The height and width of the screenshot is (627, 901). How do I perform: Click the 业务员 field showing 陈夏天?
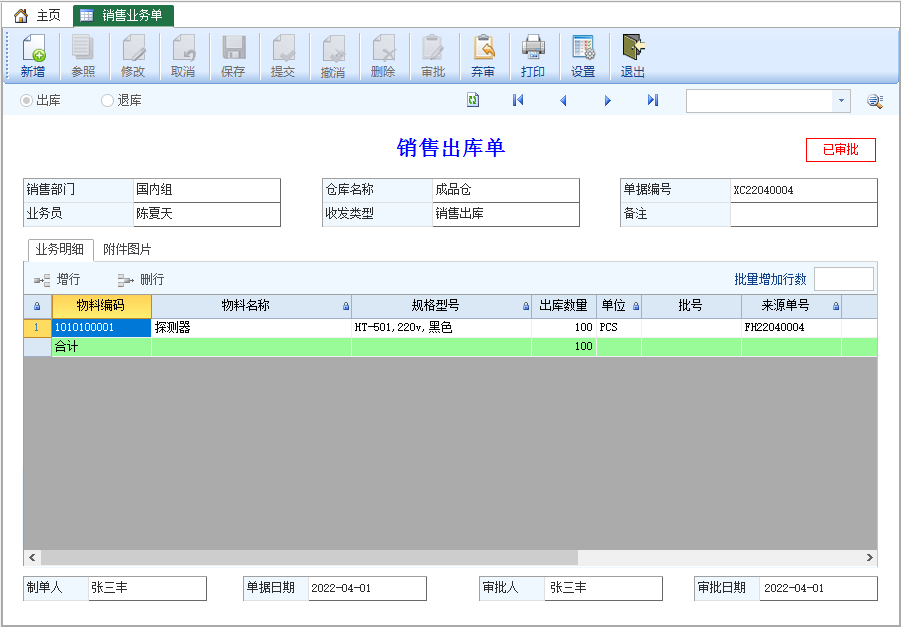(x=206, y=214)
